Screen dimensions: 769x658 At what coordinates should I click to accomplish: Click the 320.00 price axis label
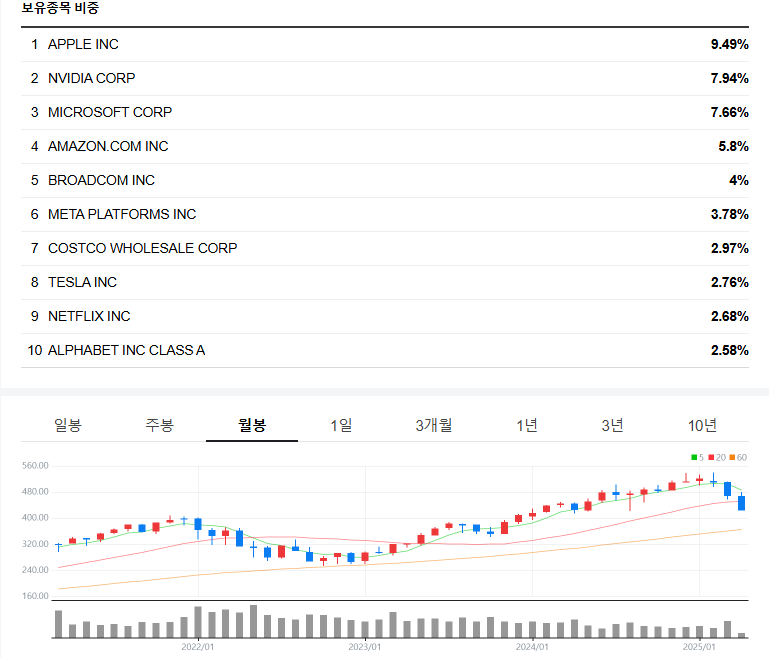point(35,544)
